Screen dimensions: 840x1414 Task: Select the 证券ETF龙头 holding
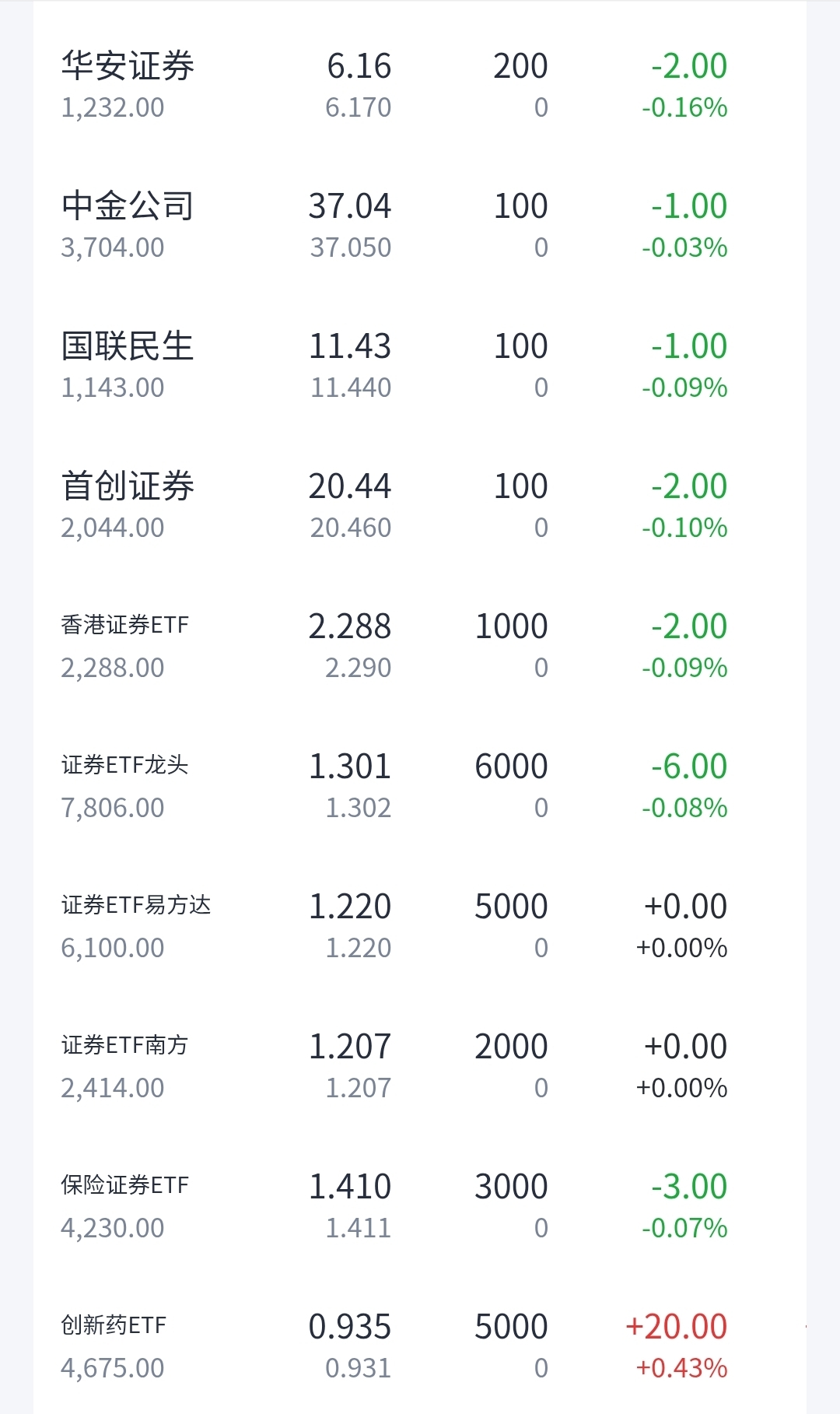click(x=420, y=786)
